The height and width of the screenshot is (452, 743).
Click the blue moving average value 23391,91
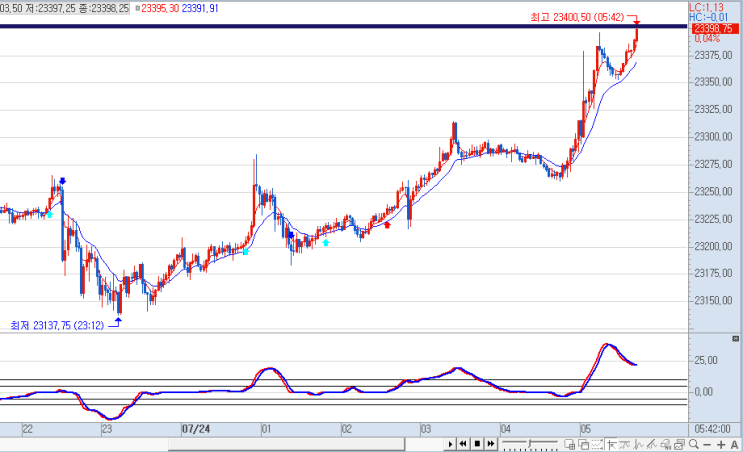199,8
